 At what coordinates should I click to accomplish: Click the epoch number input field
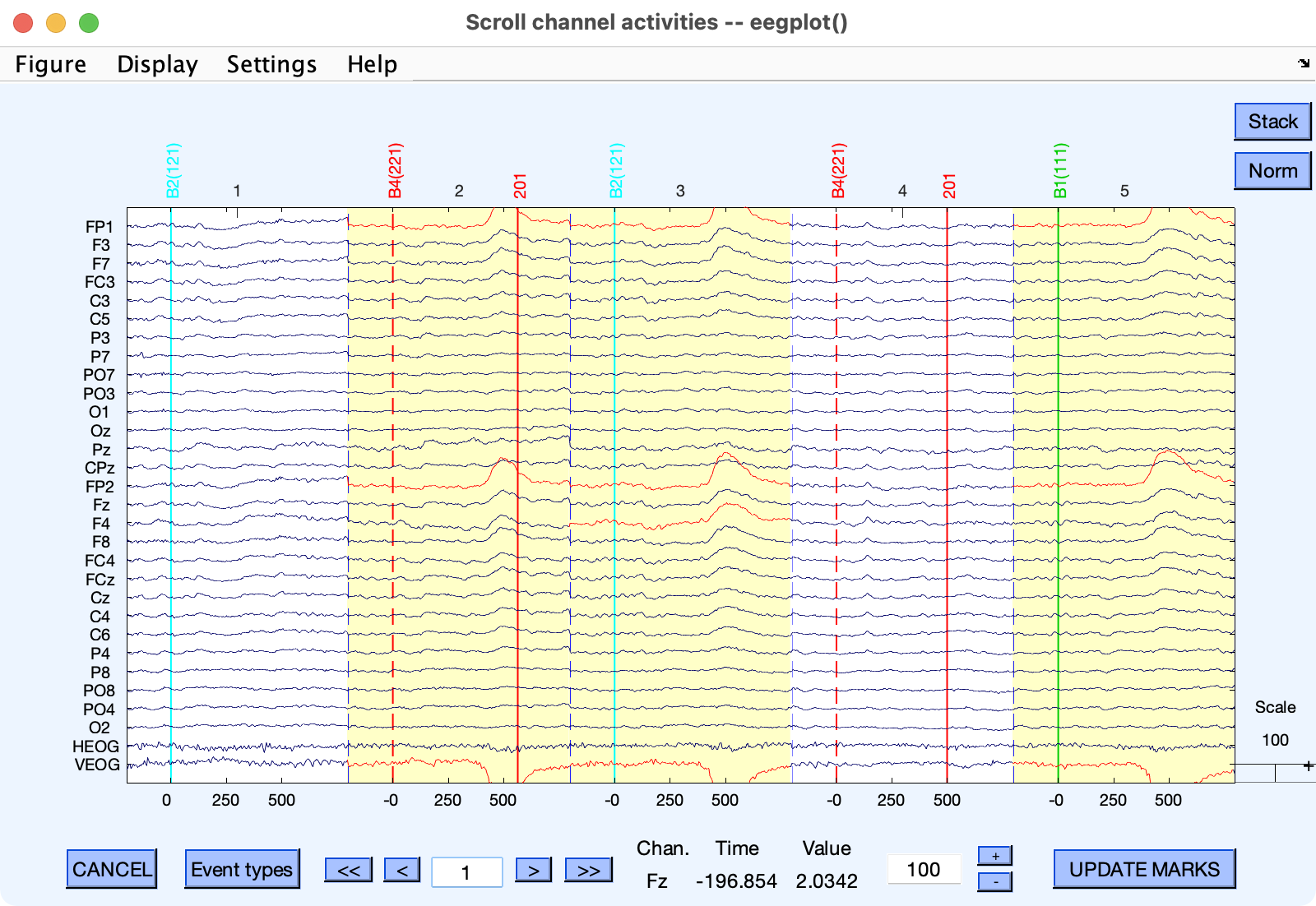tap(466, 871)
